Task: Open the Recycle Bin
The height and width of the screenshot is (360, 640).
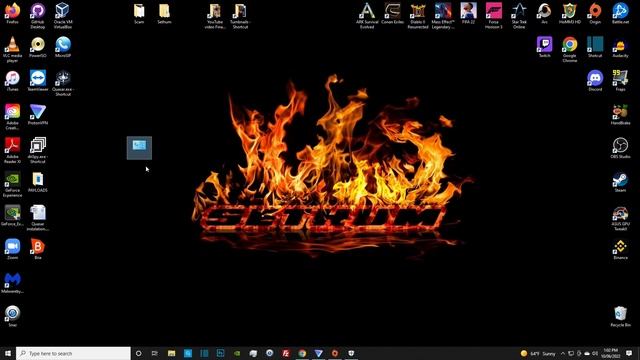Action: pyautogui.click(x=620, y=317)
